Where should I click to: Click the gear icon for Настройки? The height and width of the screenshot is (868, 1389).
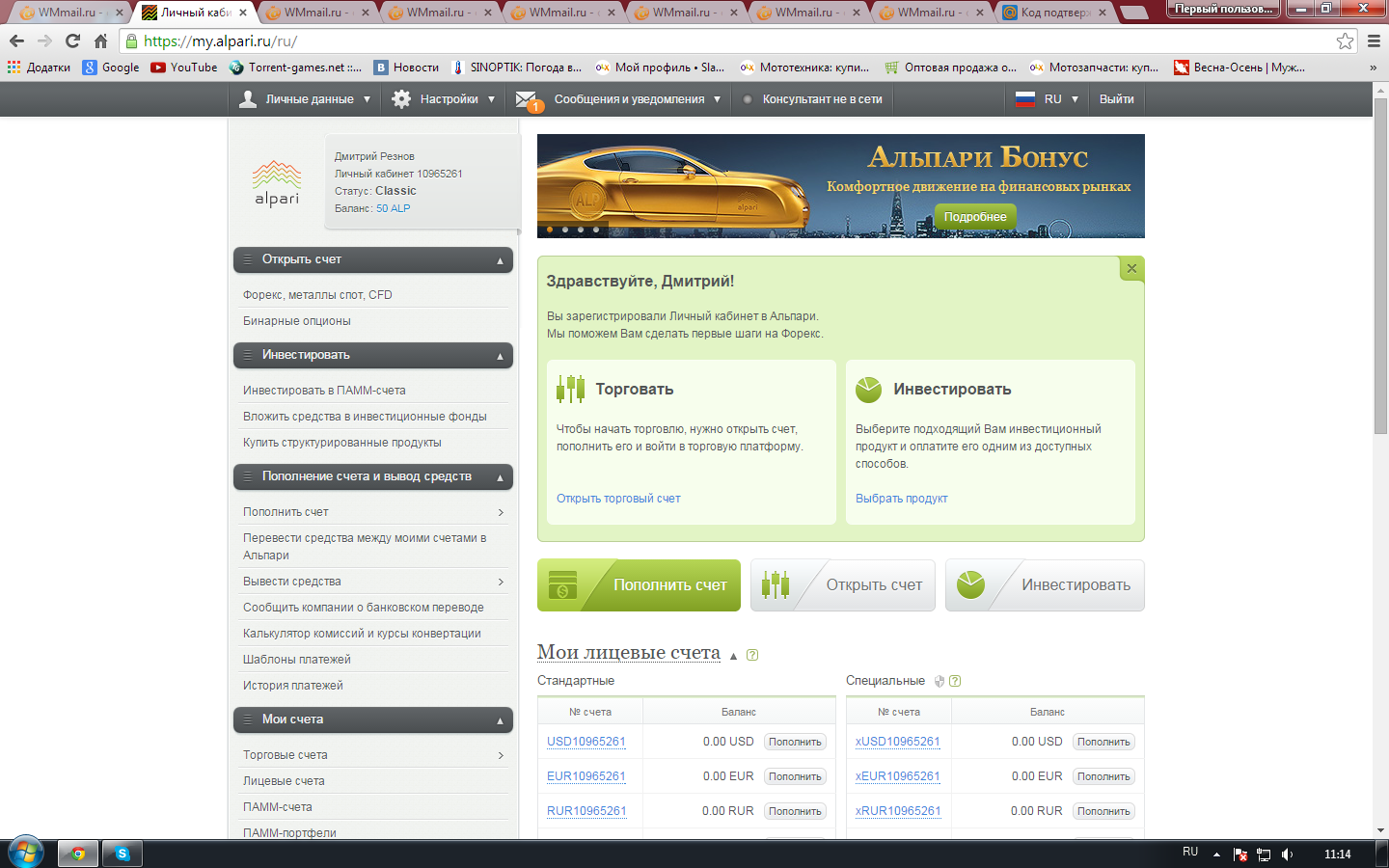(x=401, y=99)
